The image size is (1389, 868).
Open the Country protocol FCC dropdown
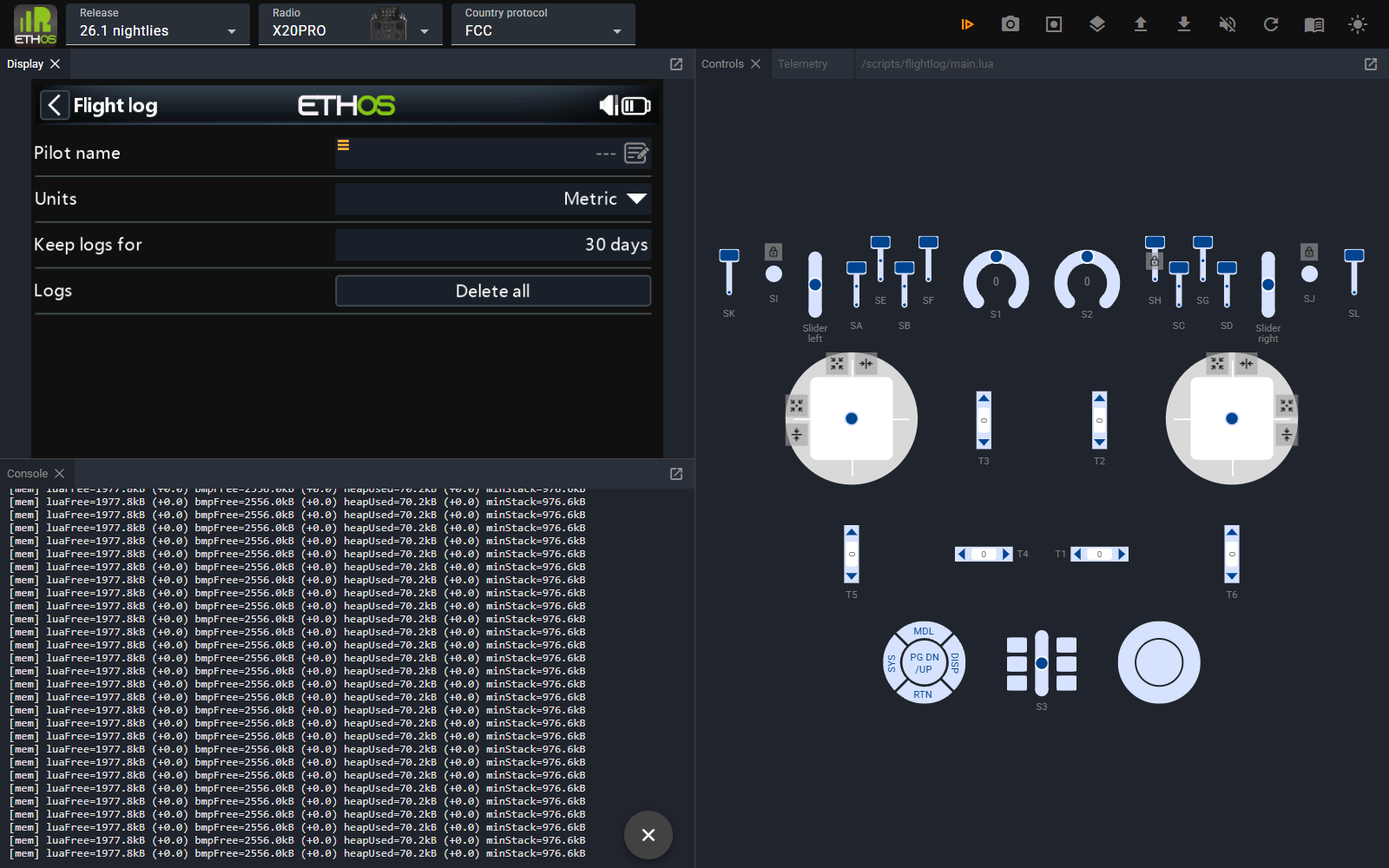pyautogui.click(x=543, y=24)
